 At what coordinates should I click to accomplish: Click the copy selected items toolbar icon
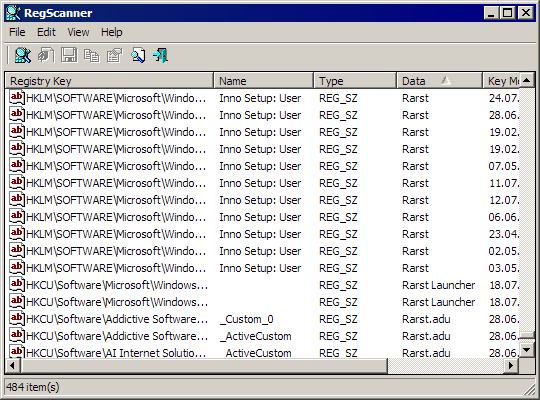[x=92, y=55]
